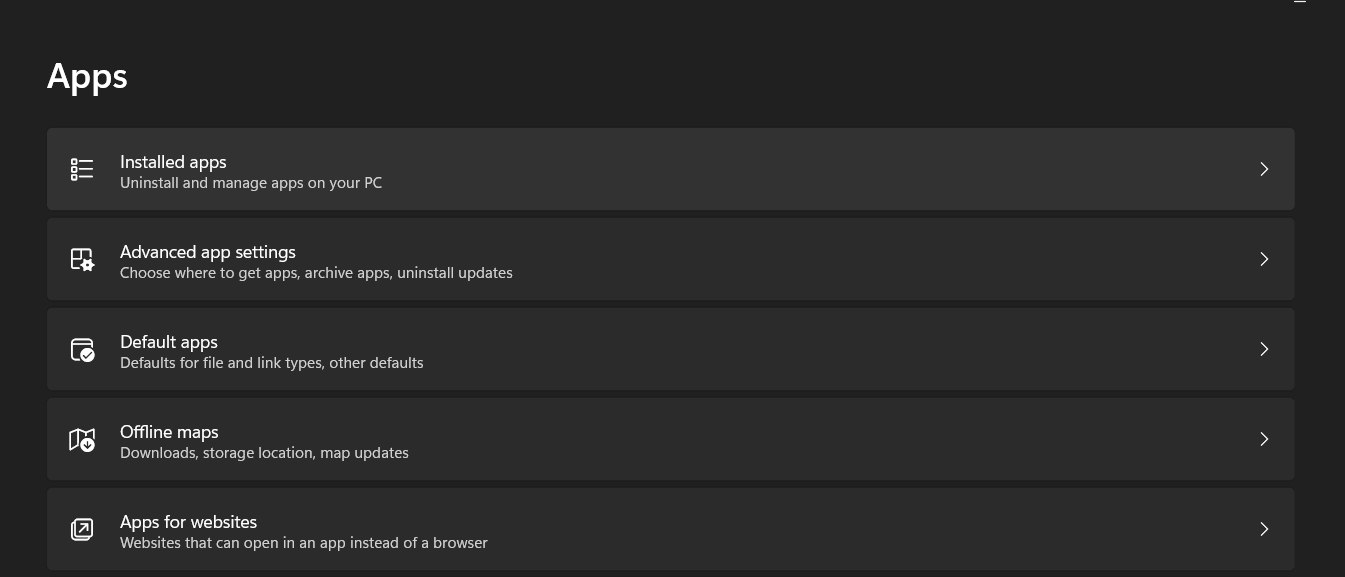Expand the Offline maps chevron
1345x577 pixels.
(x=1264, y=439)
